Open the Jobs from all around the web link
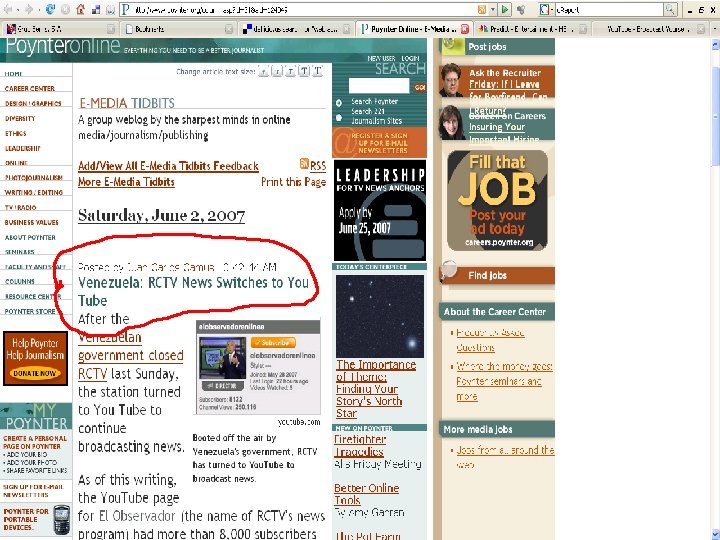 pyautogui.click(x=505, y=457)
